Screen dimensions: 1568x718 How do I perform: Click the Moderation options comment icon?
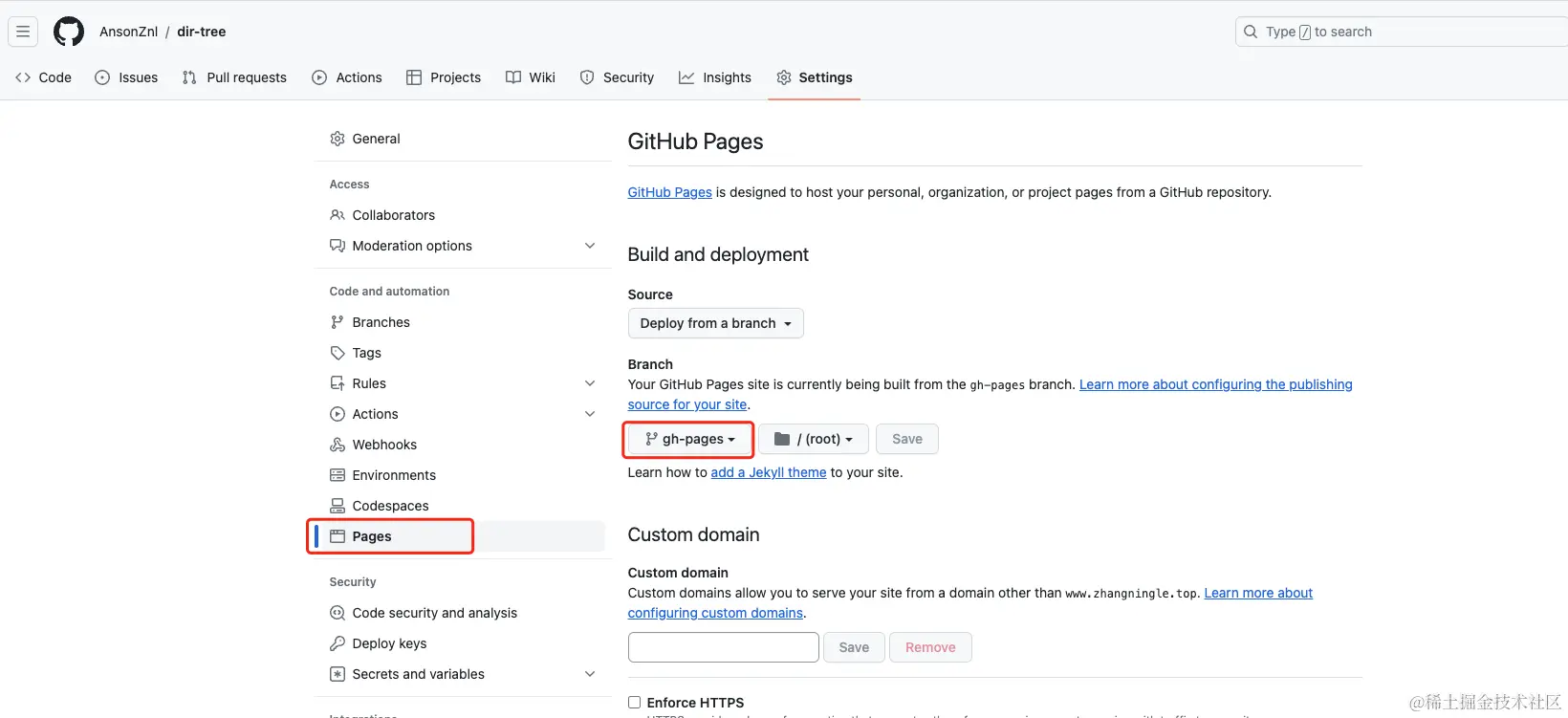coord(338,246)
